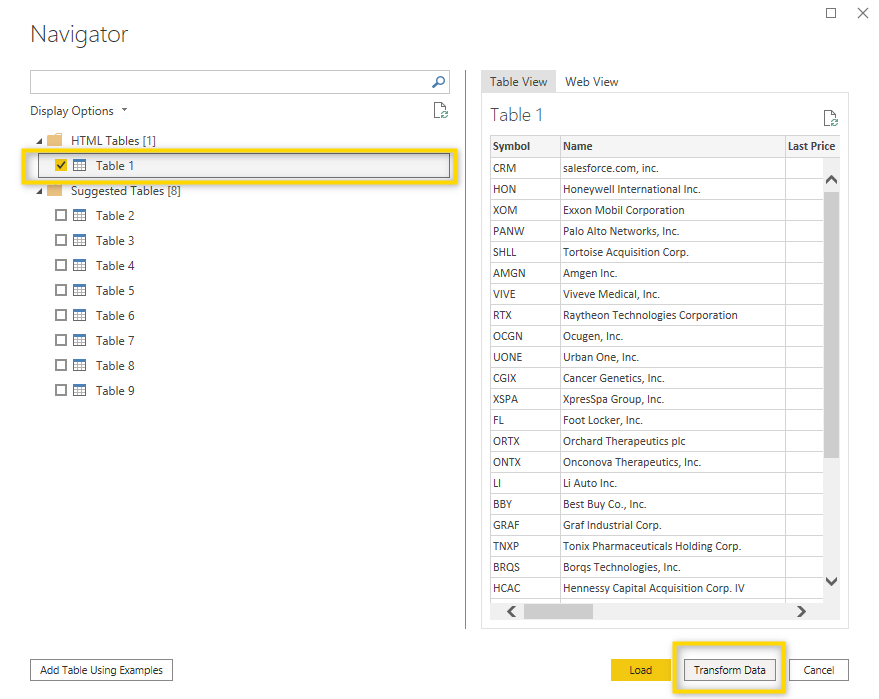Click the table icon beside Table 6
The image size is (879, 699).
coord(80,316)
